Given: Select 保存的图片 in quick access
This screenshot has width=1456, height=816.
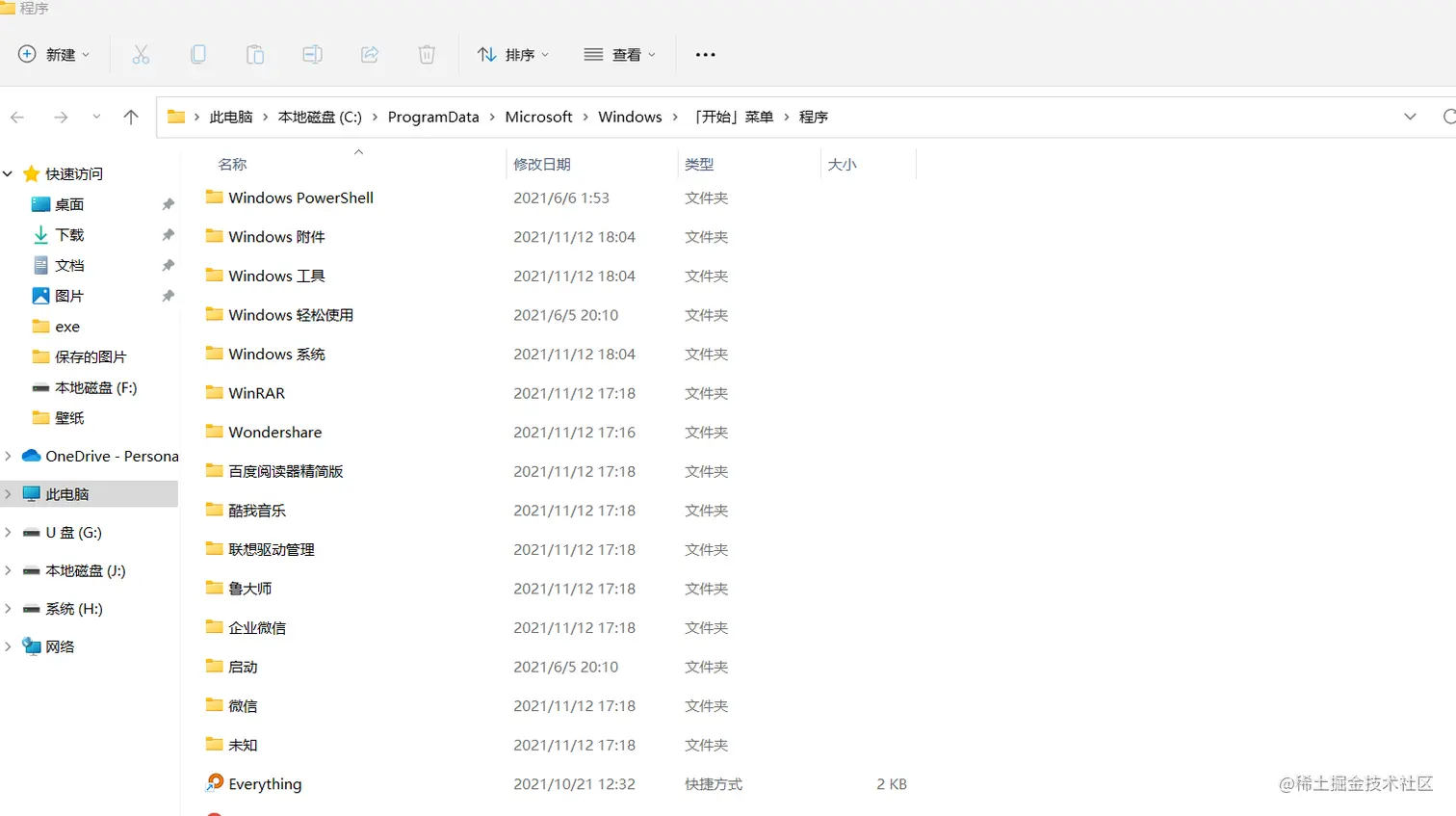Looking at the screenshot, I should (x=90, y=356).
